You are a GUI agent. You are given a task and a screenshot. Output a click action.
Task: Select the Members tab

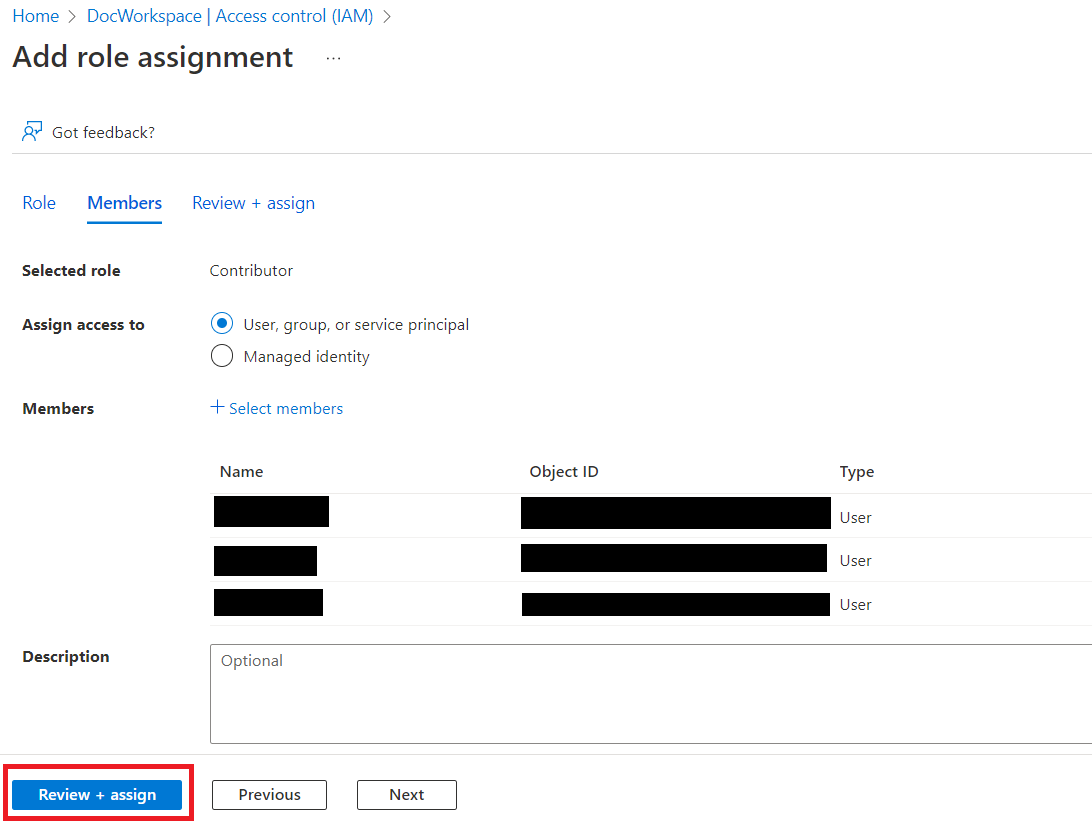(124, 203)
